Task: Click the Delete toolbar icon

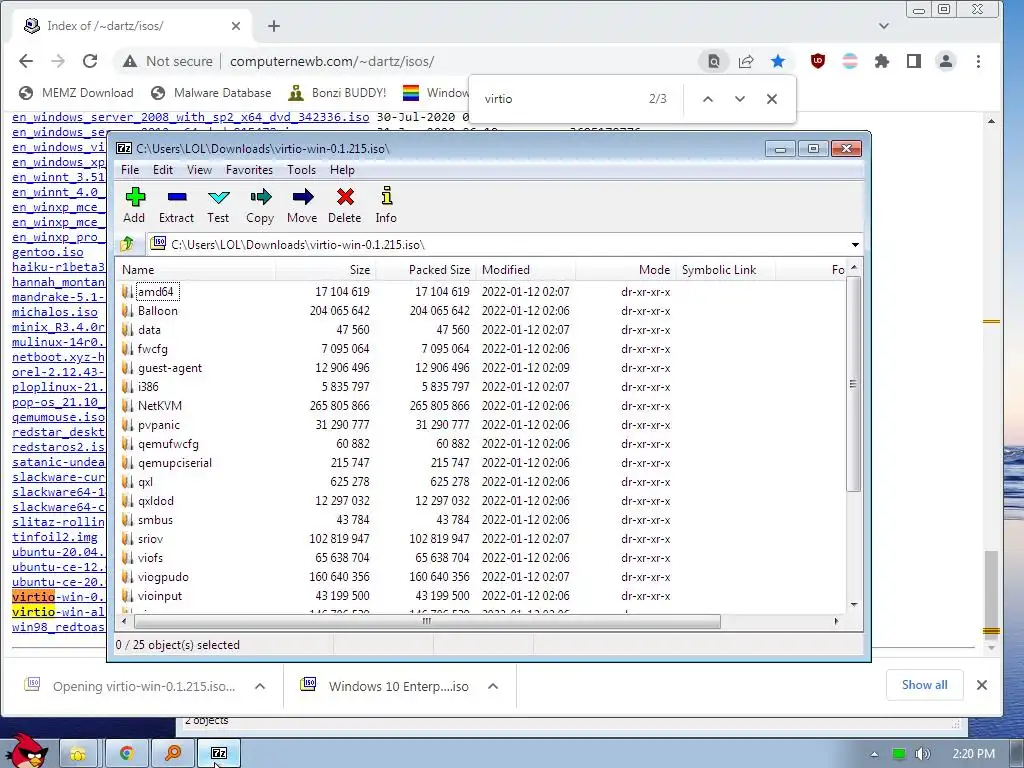Action: [345, 197]
